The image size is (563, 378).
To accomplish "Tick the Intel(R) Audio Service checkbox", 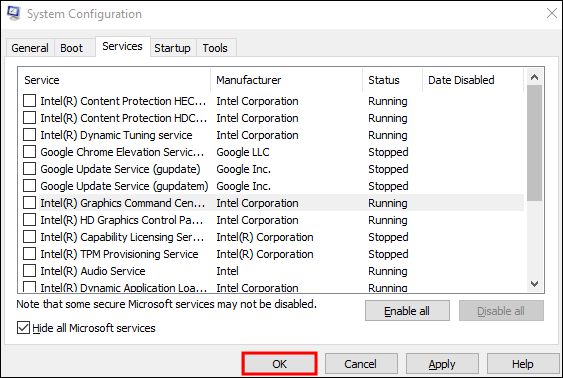I will (x=29, y=271).
